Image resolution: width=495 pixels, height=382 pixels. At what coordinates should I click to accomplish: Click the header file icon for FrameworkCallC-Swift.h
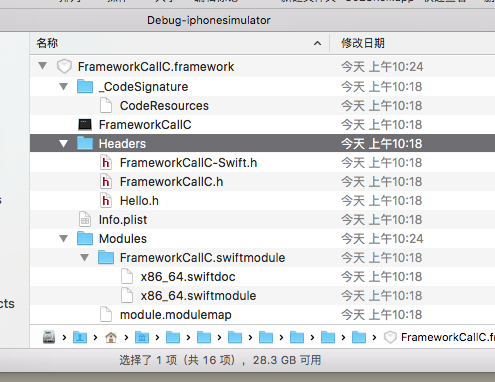pos(106,163)
